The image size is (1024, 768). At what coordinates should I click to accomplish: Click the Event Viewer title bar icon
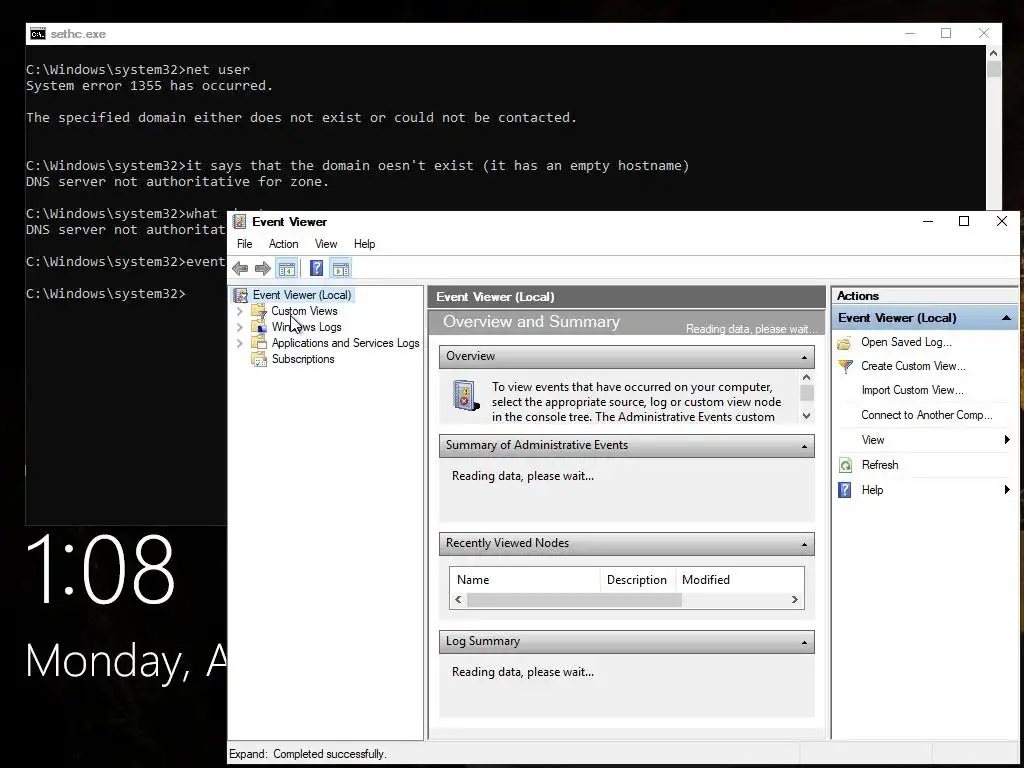[240, 221]
